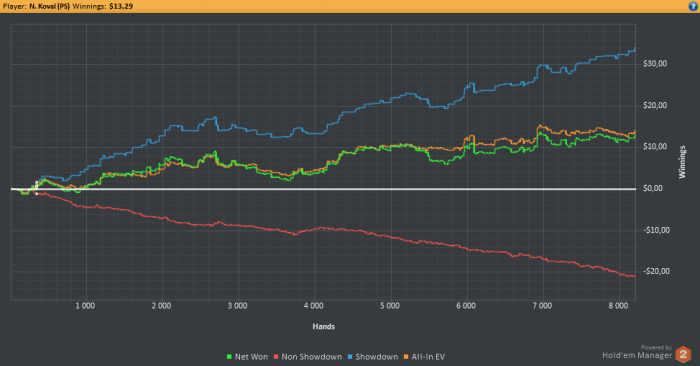This screenshot has height=366, width=700.
Task: Click the 4 000 hands axis label
Action: click(314, 306)
